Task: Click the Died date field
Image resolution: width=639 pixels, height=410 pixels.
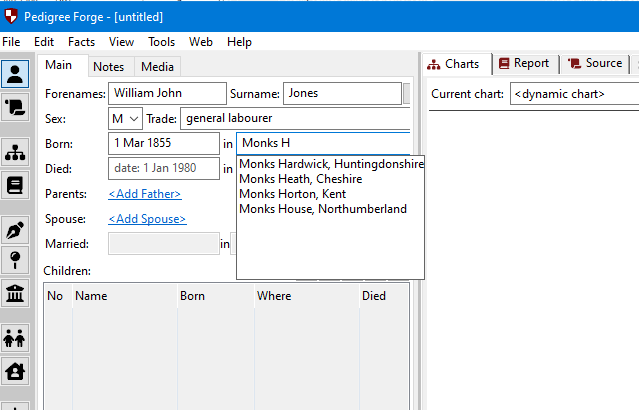Action: coord(163,168)
